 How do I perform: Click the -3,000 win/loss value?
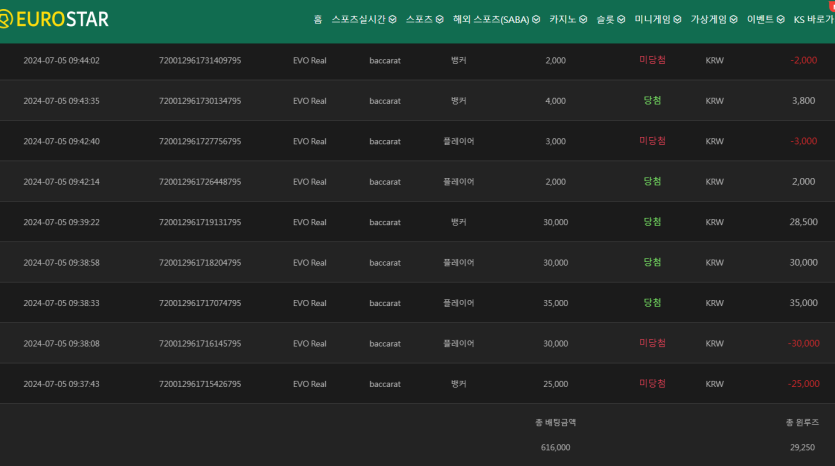(x=804, y=142)
